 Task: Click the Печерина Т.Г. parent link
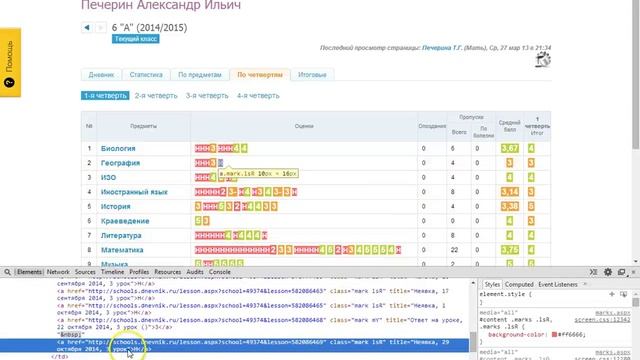(x=442, y=48)
